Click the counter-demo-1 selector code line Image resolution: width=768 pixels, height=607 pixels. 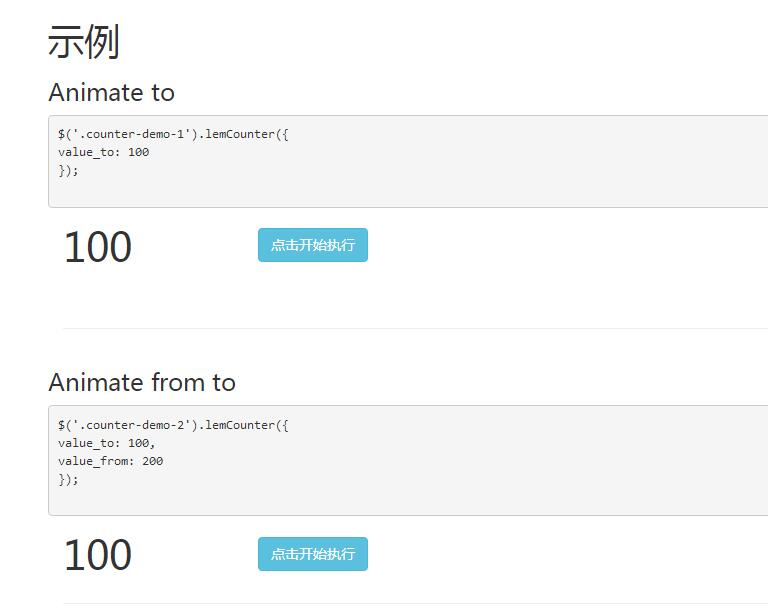[173, 134]
